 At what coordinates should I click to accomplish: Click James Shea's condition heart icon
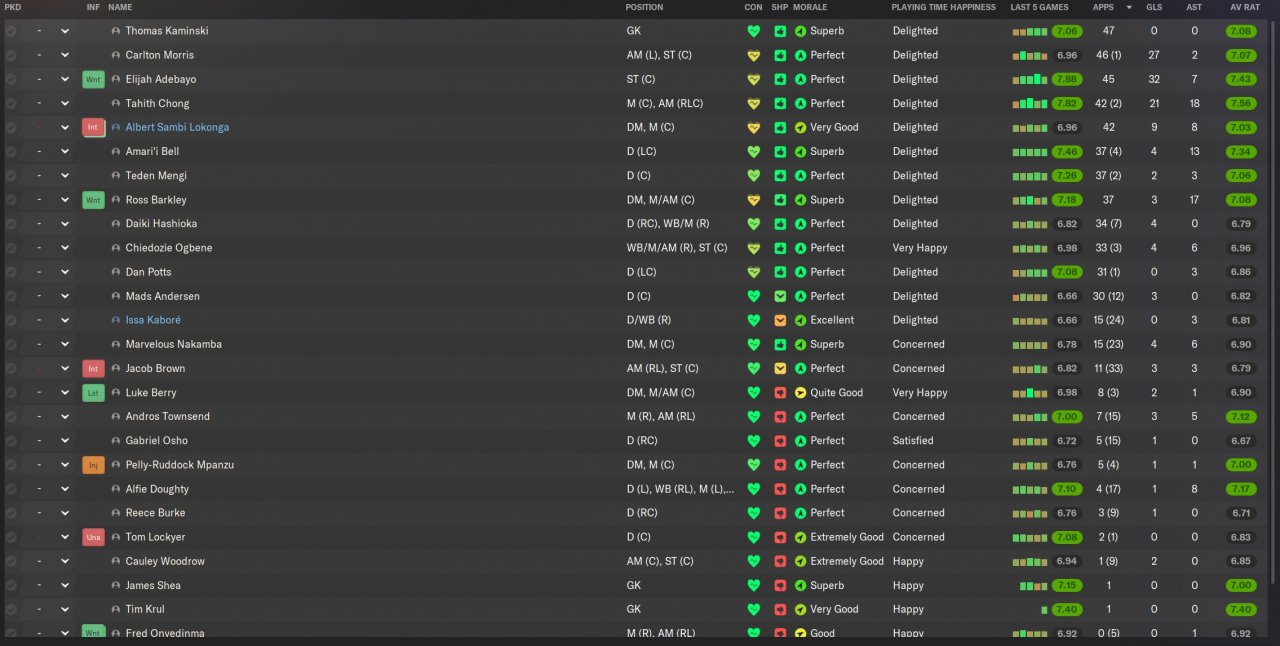click(754, 585)
